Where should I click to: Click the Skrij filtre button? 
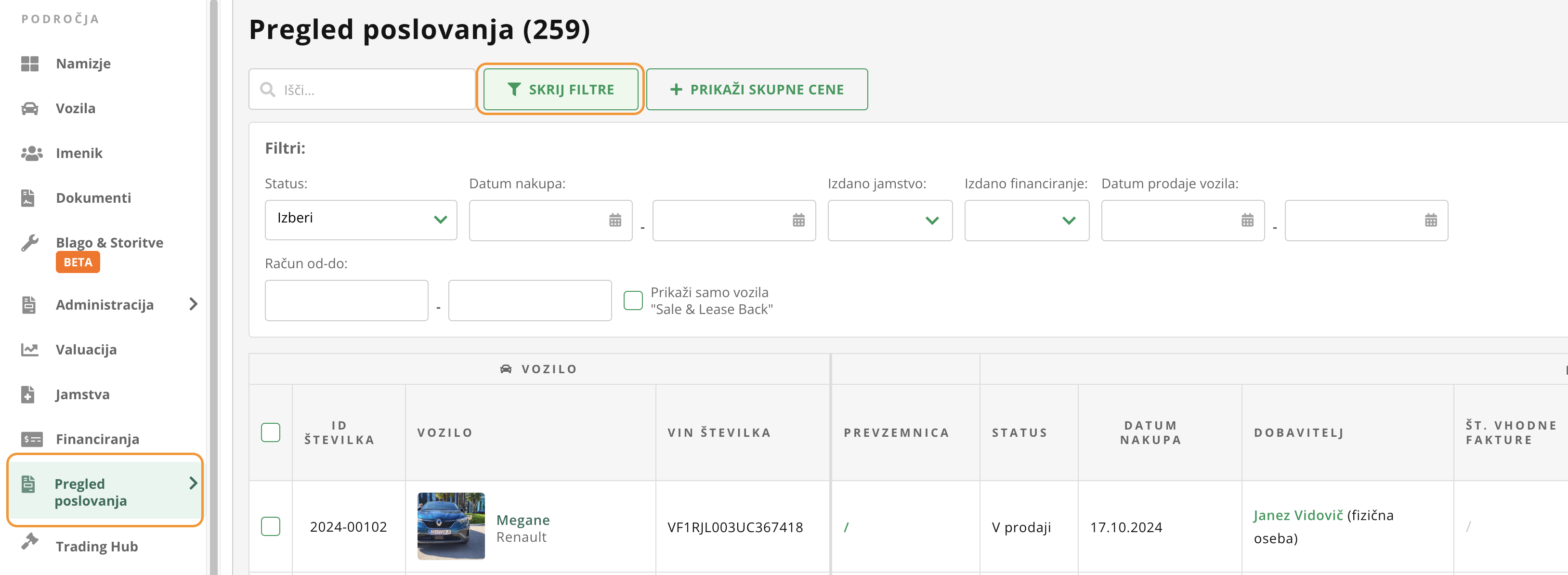pyautogui.click(x=561, y=90)
